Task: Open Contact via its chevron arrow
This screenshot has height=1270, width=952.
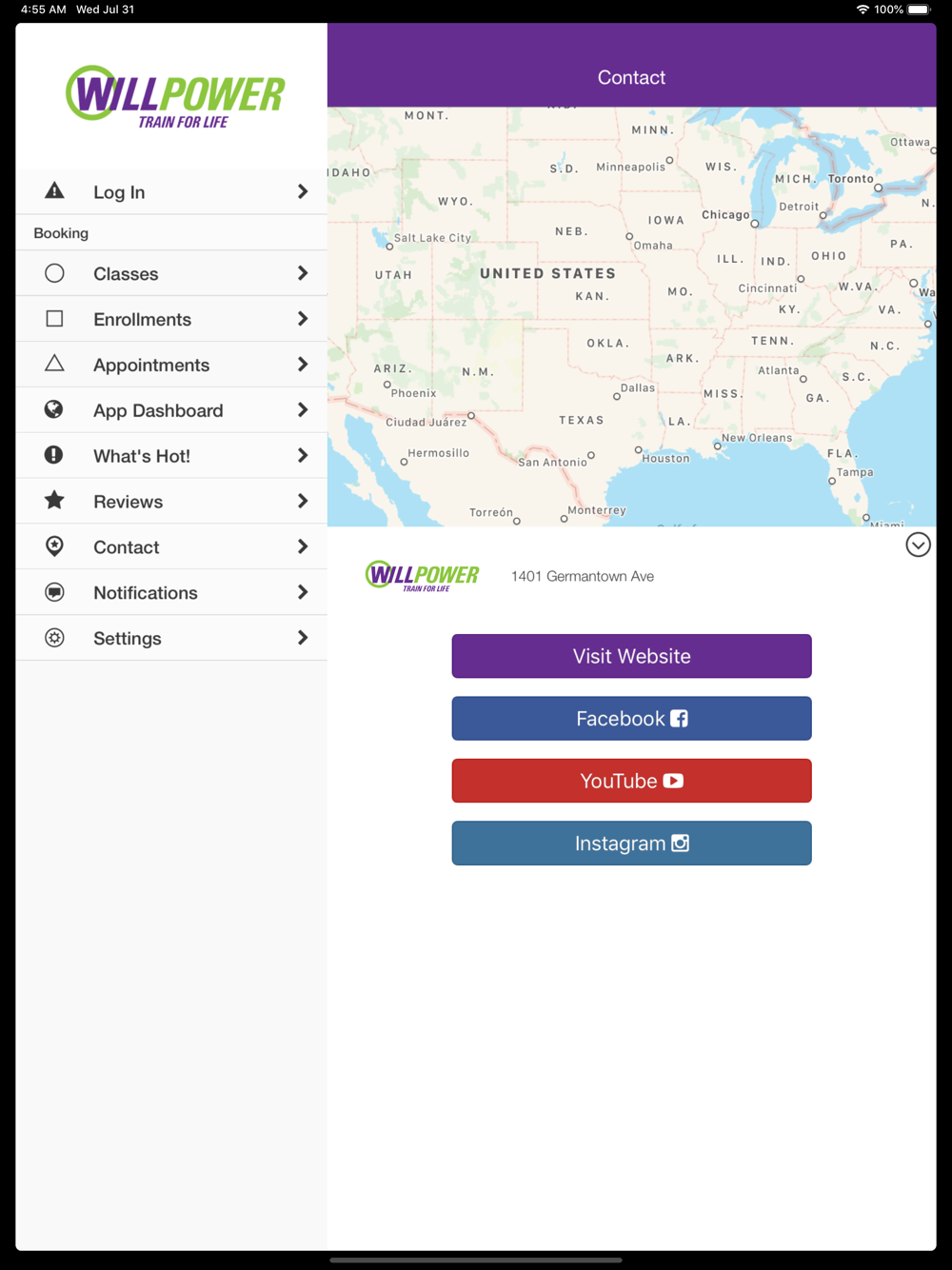Action: point(303,546)
